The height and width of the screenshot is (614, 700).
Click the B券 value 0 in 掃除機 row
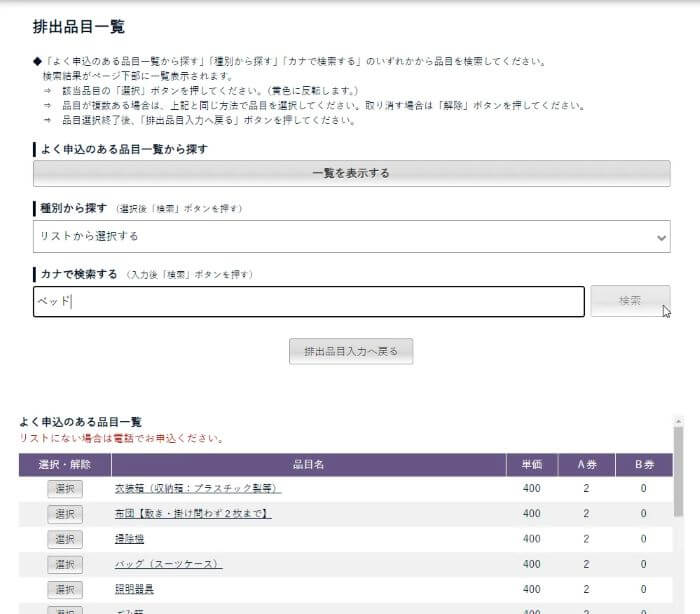point(643,539)
